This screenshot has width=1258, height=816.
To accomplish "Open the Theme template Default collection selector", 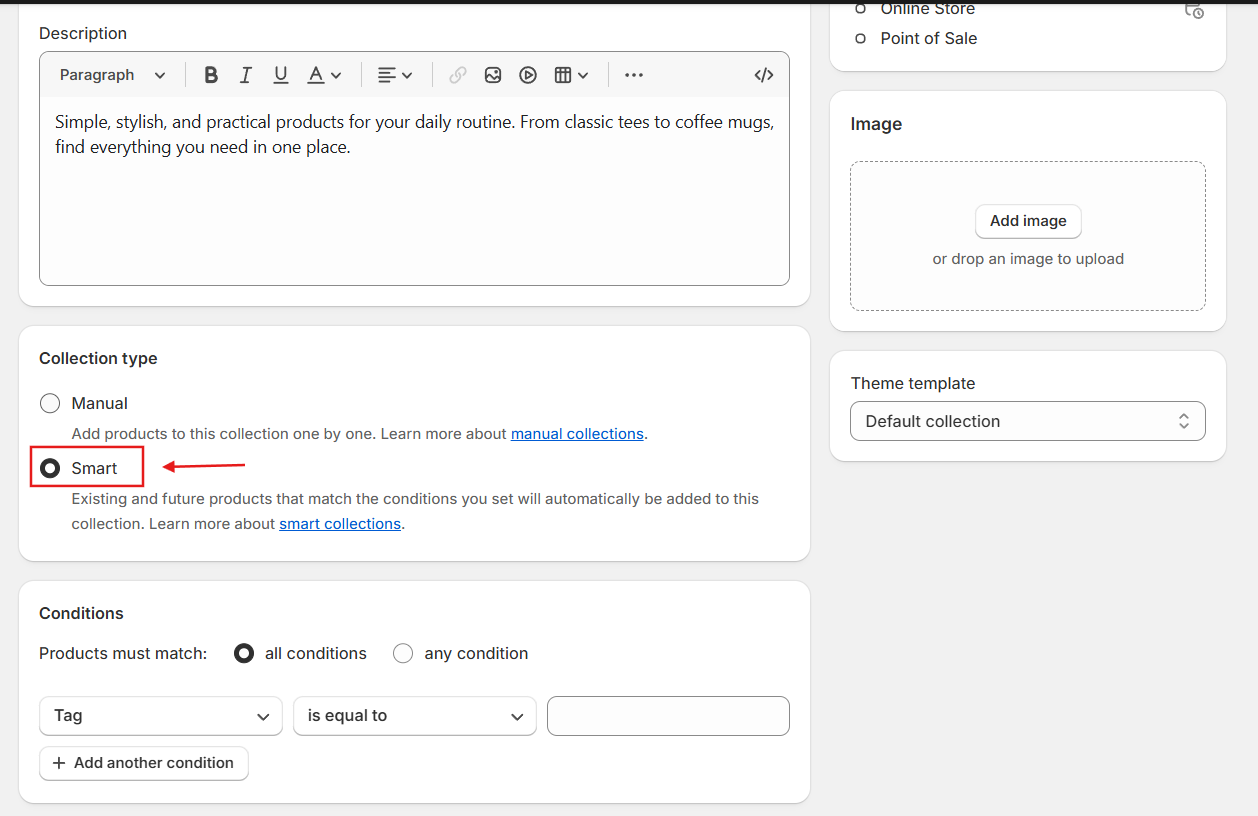I will [1027, 421].
